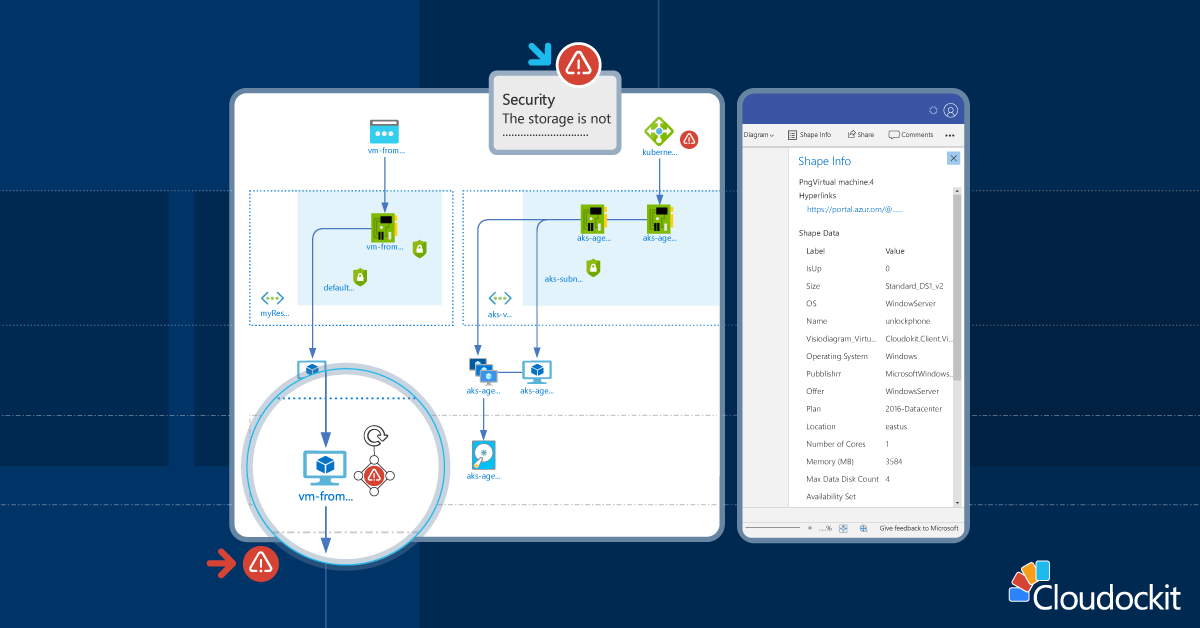Select the small VM icon above the magnifier
1200x628 pixels.
(312, 369)
